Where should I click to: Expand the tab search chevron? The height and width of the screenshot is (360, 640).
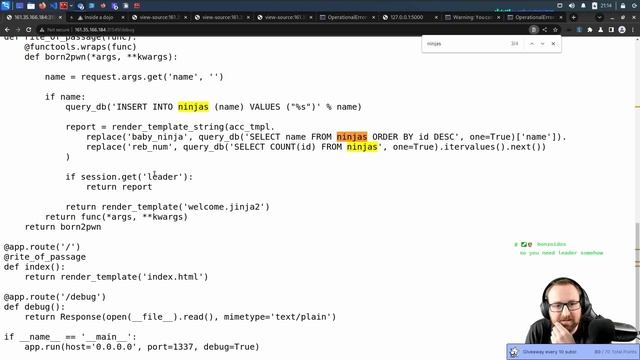tap(599, 18)
